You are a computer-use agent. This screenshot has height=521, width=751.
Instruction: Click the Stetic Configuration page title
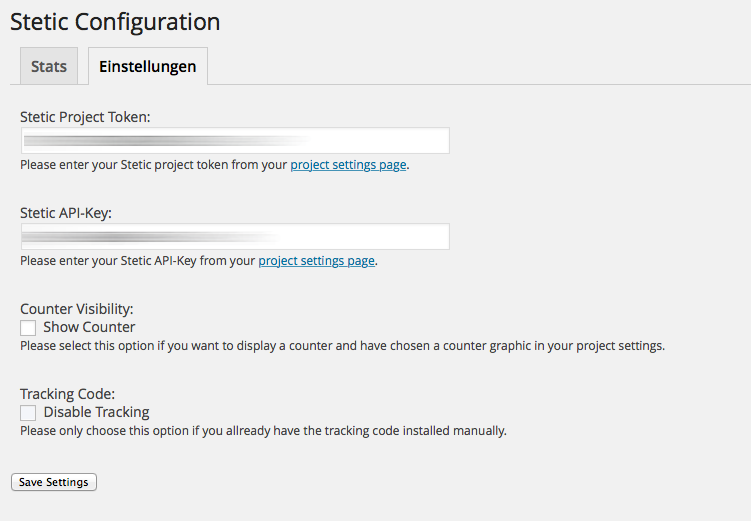[x=115, y=22]
